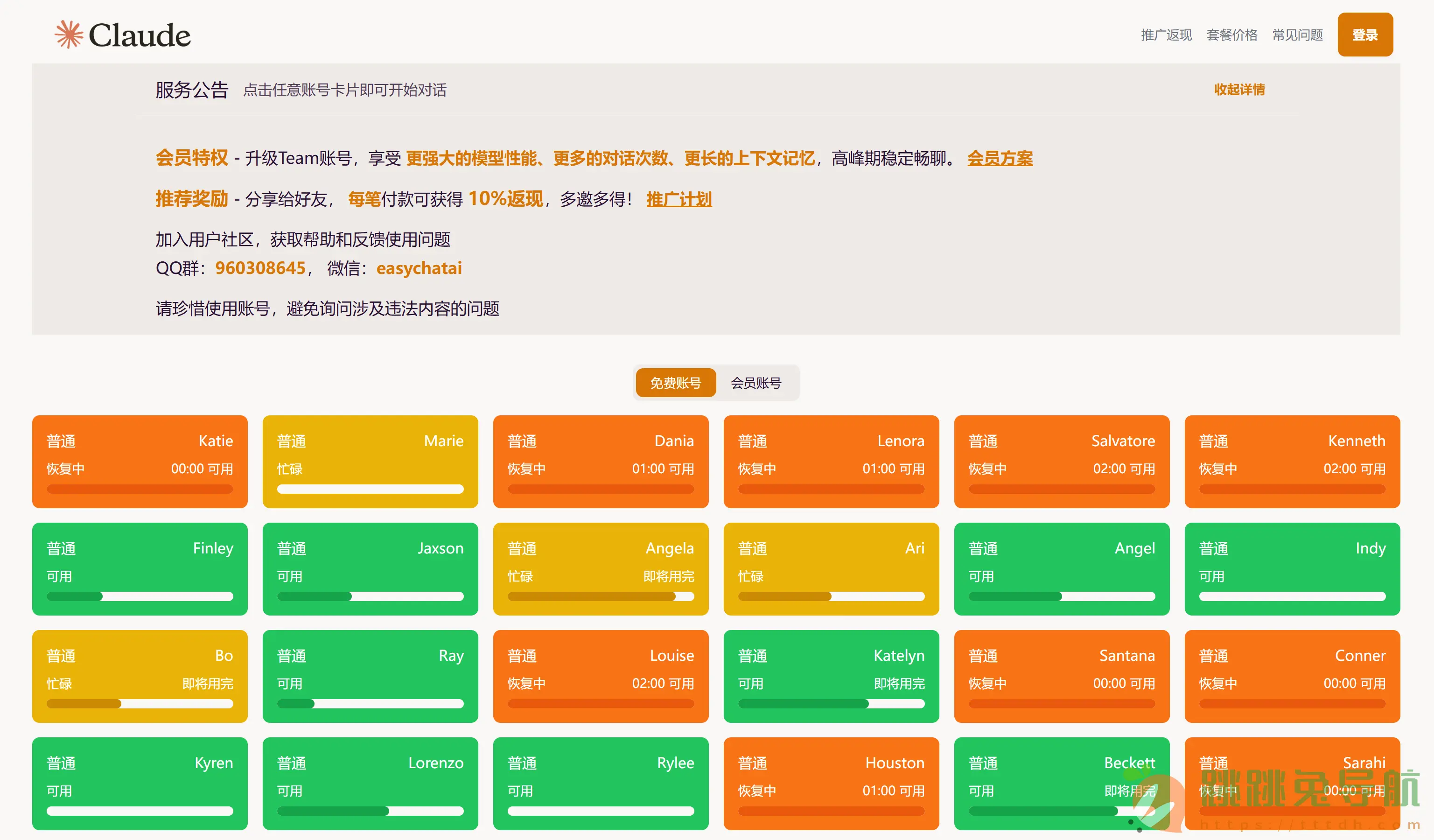This screenshot has height=840, width=1434.
Task: Click the Conner account card
Action: [x=1292, y=677]
